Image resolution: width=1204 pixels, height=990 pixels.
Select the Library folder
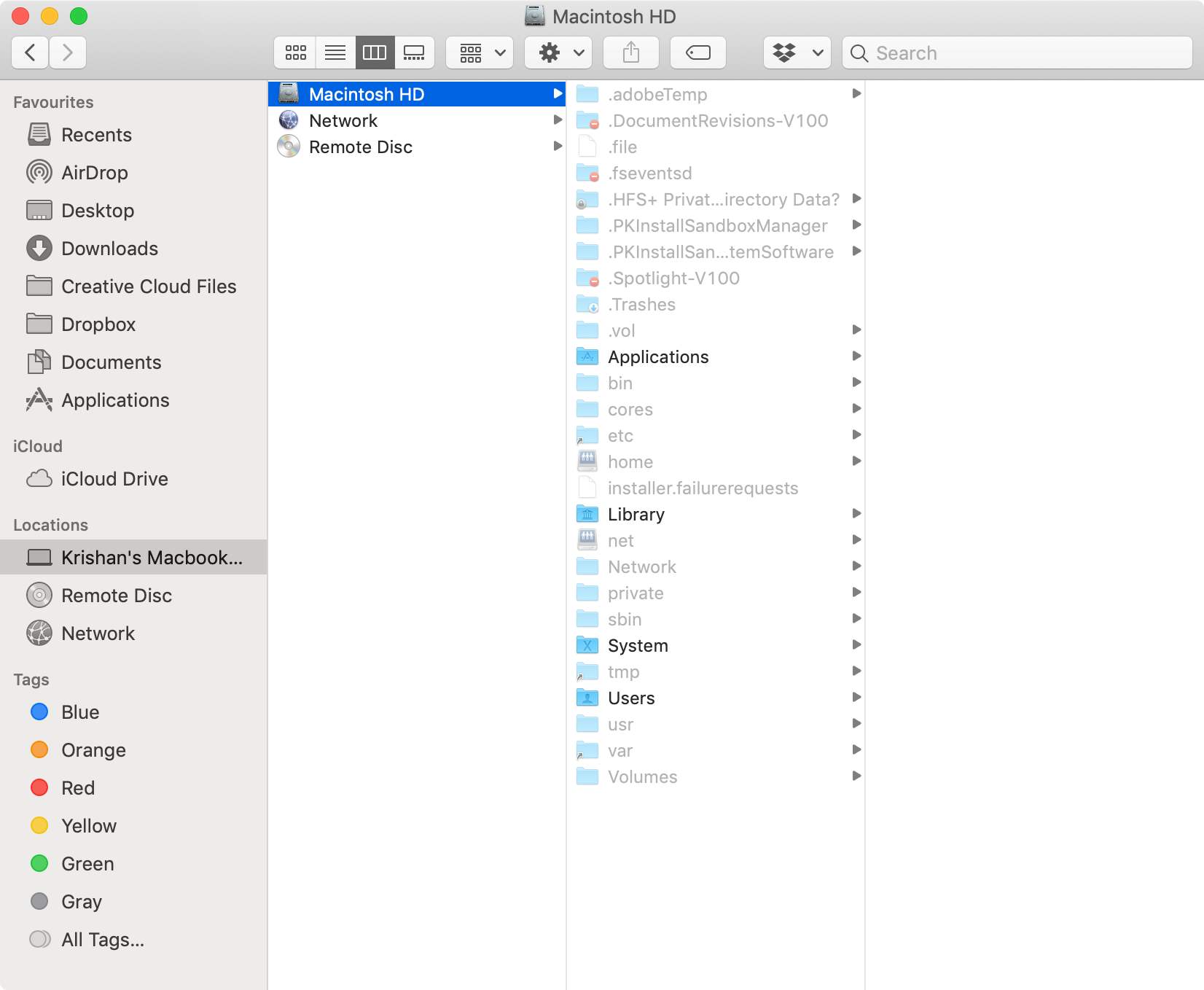[636, 514]
